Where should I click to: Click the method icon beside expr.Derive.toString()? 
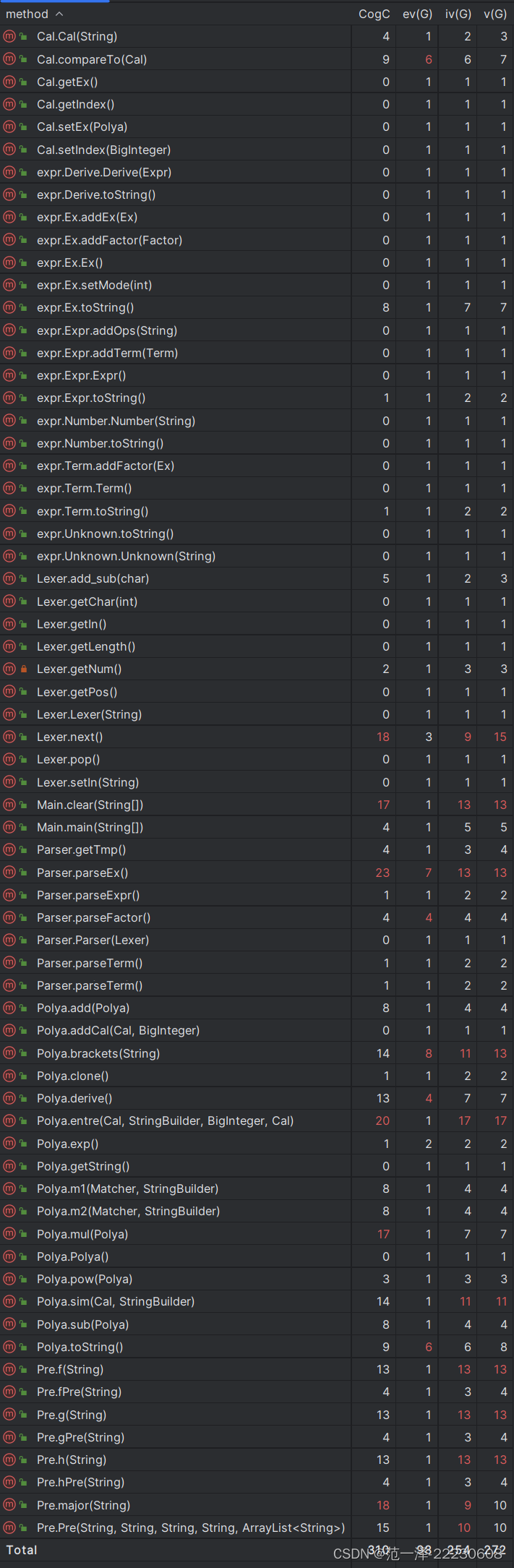point(9,194)
